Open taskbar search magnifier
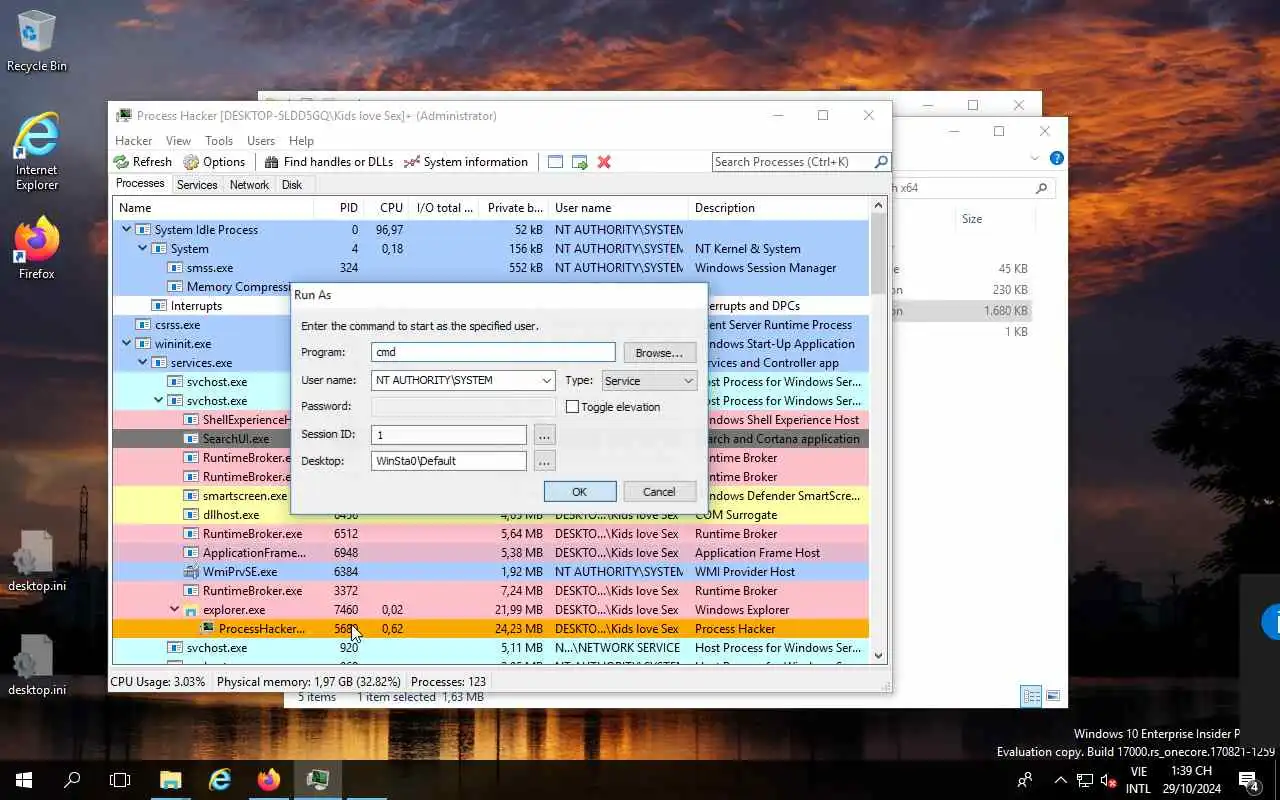This screenshot has width=1280, height=800. [72, 780]
